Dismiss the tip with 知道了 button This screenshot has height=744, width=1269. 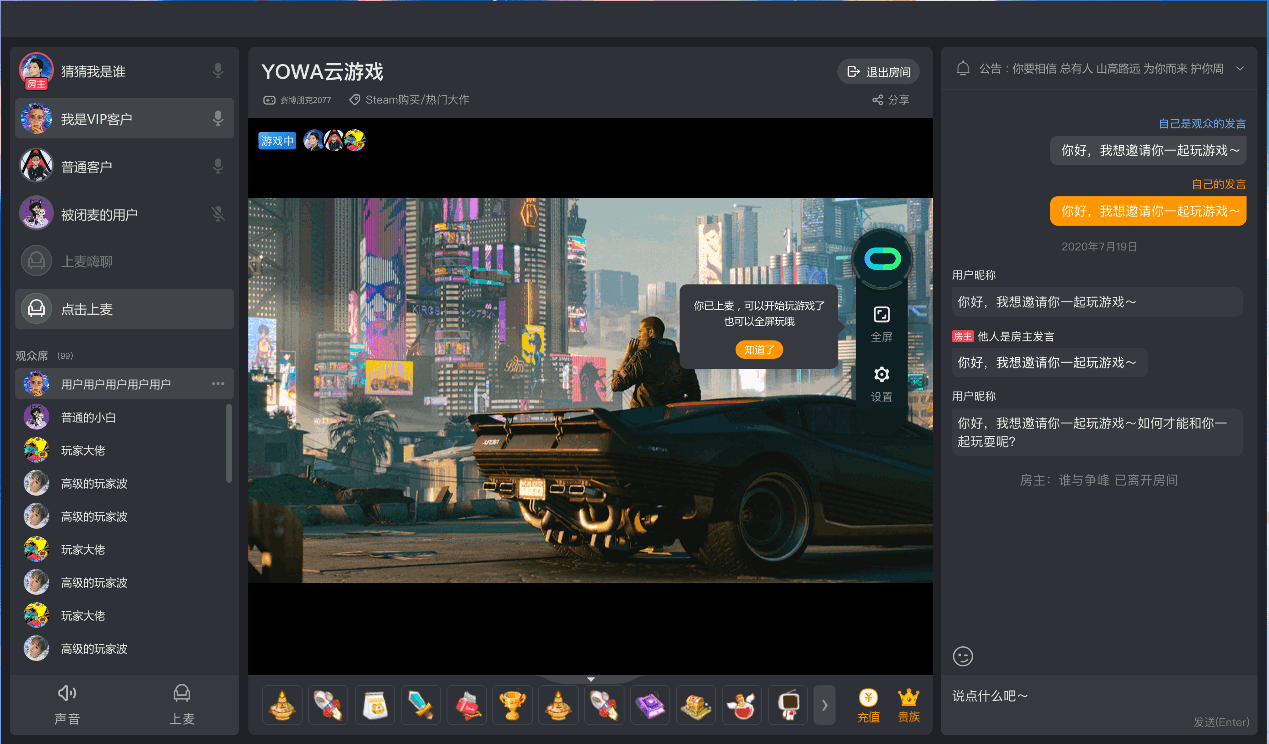pyautogui.click(x=759, y=350)
